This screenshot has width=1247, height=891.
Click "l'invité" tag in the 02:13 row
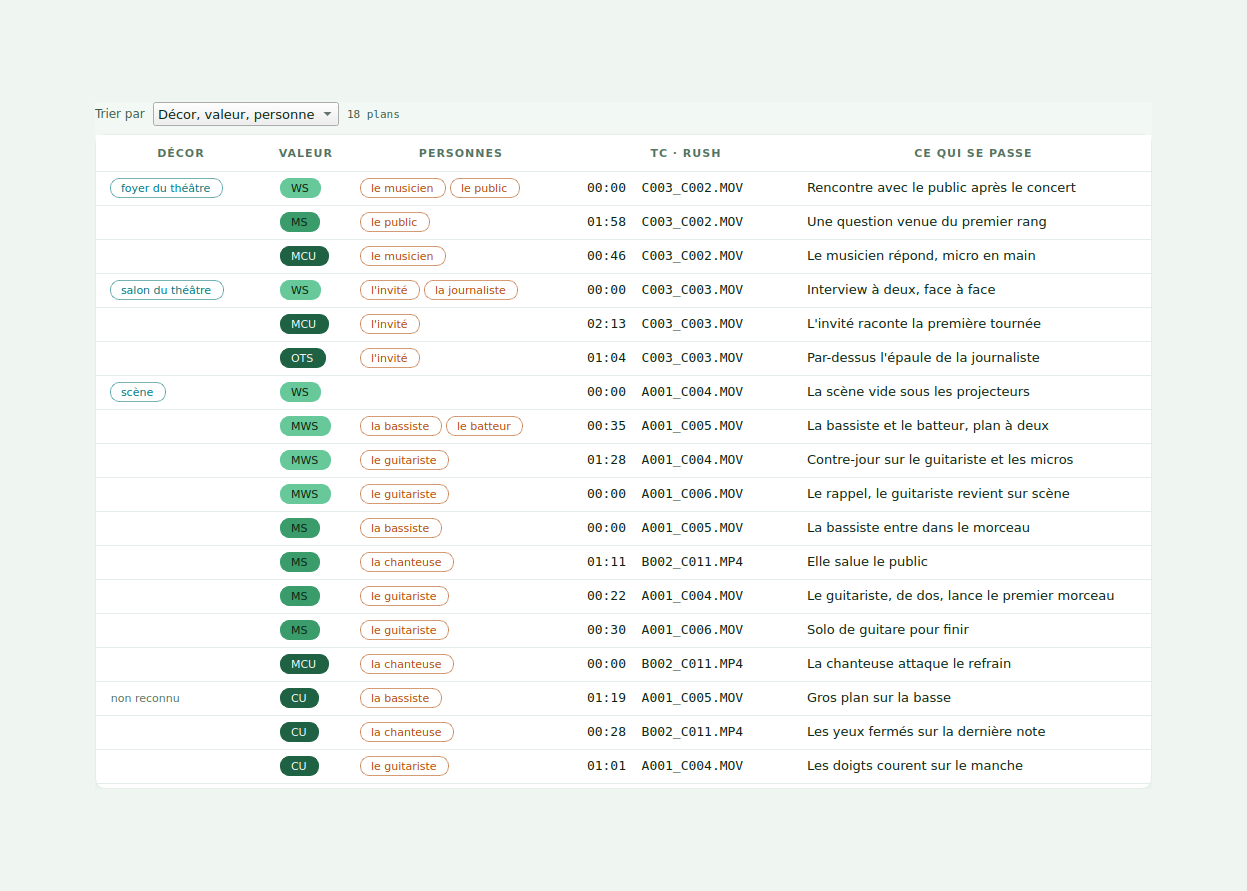click(x=390, y=324)
